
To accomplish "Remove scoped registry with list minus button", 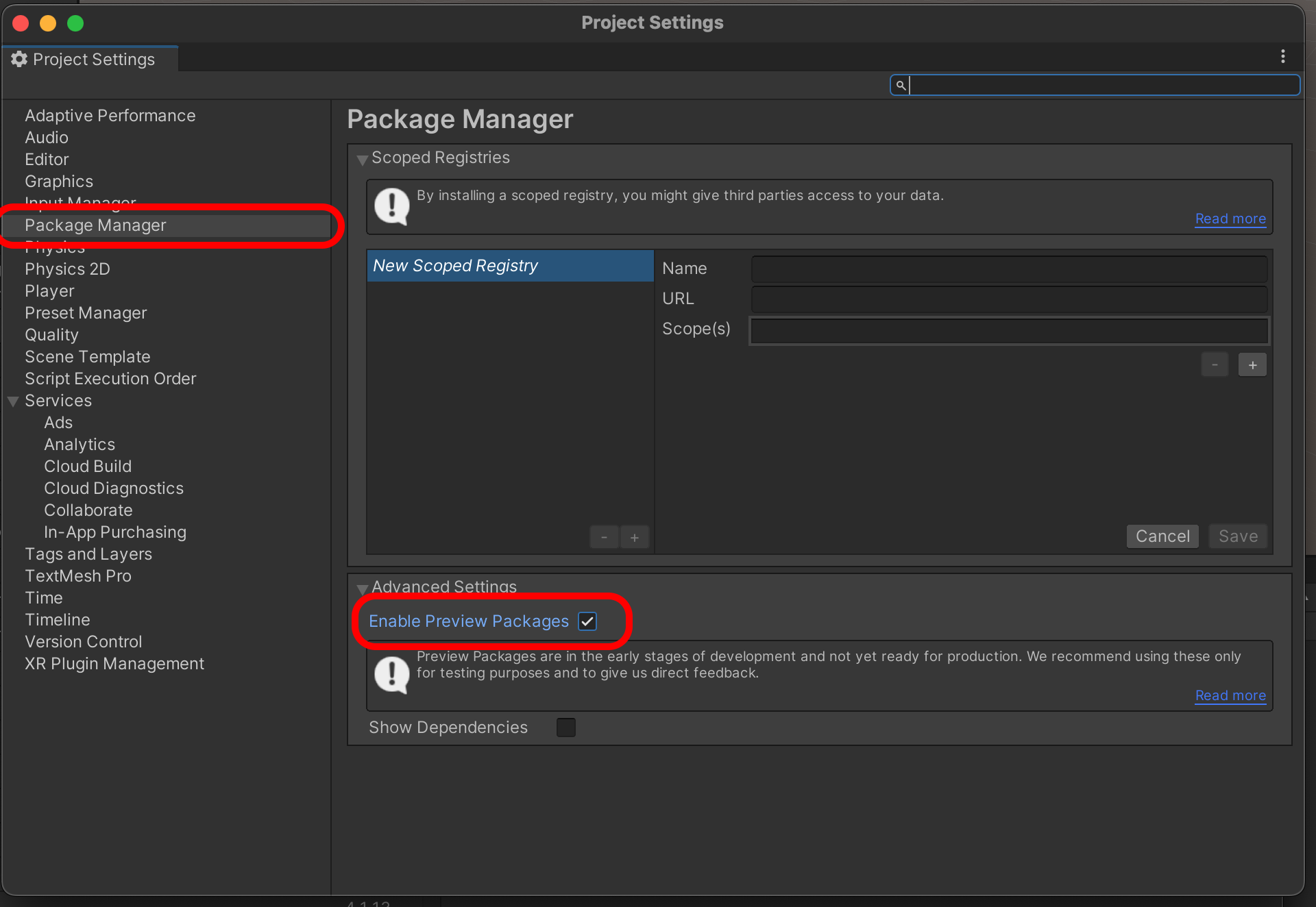I will [x=604, y=538].
